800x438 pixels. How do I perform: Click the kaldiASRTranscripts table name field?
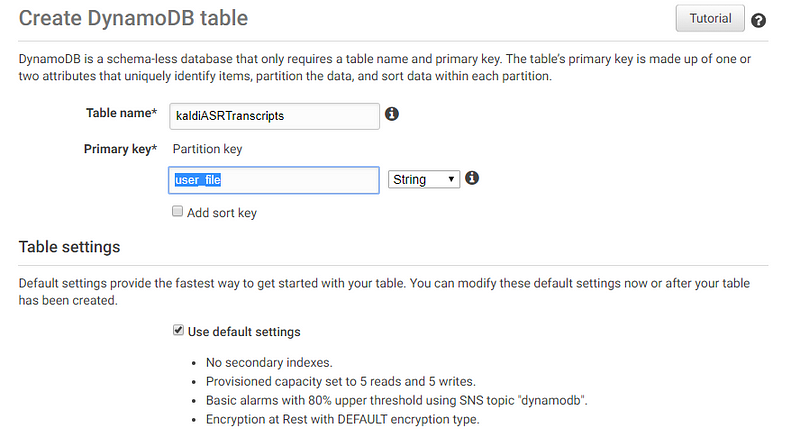274,116
